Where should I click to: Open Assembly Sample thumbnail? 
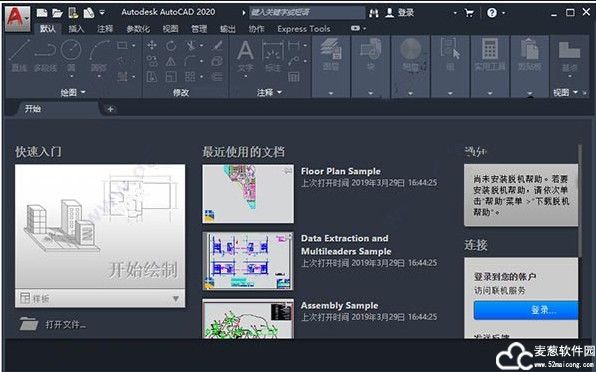click(248, 318)
